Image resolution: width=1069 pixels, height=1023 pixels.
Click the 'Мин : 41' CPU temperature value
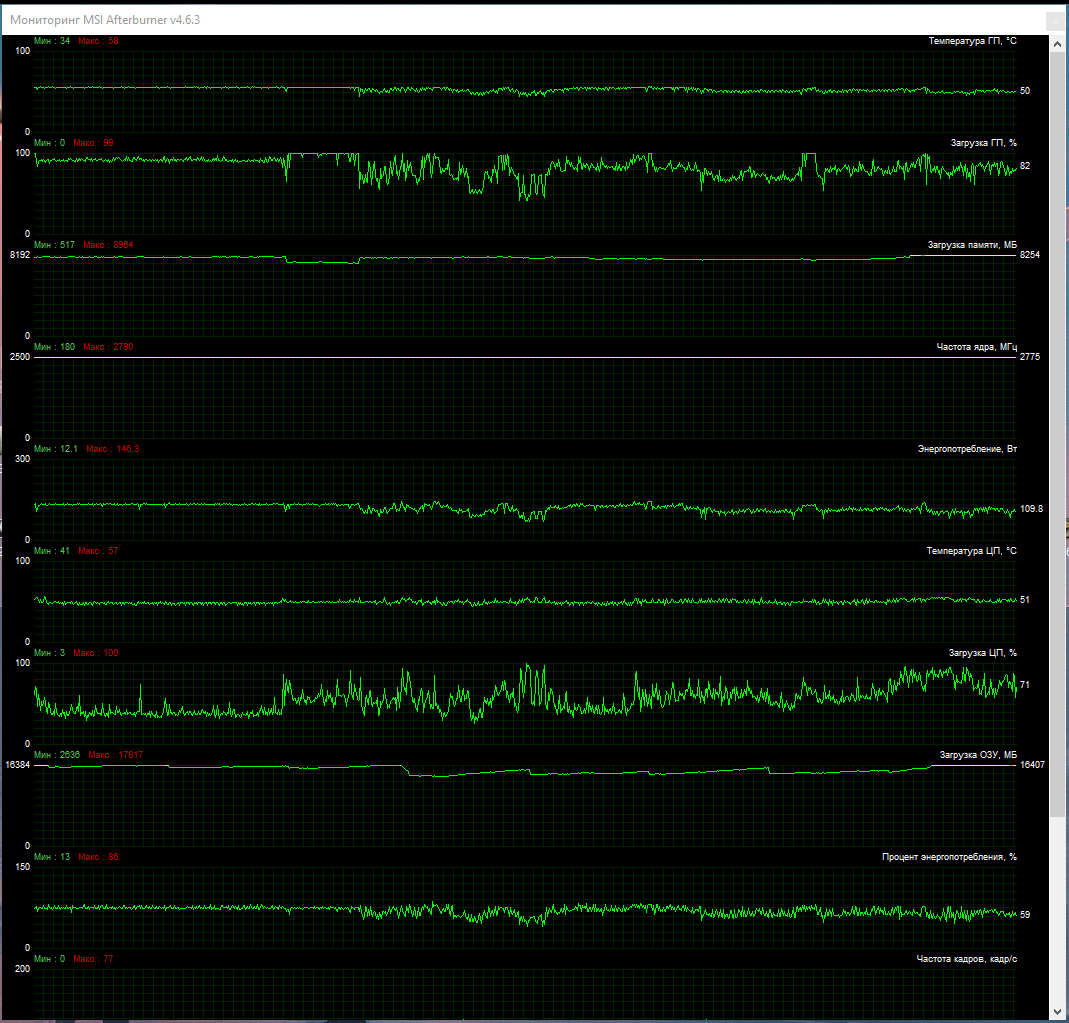[52, 551]
